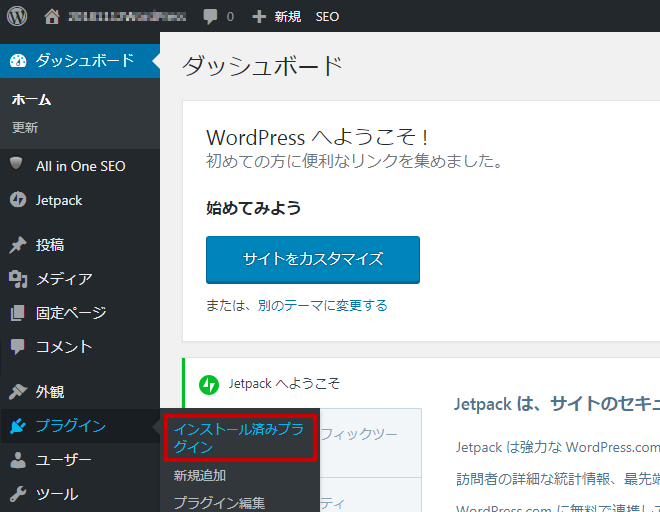
Task: Click the Jetpack へようこそ heading
Action: click(x=284, y=384)
